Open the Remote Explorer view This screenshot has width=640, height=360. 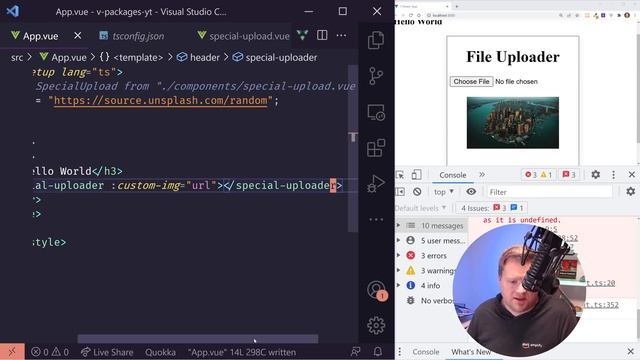tap(376, 112)
